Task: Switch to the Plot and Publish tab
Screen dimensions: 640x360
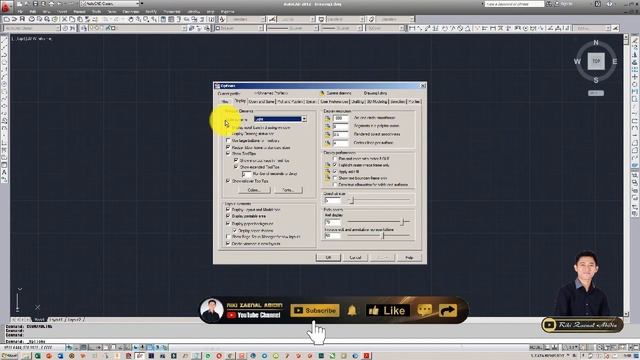Action: (x=290, y=102)
